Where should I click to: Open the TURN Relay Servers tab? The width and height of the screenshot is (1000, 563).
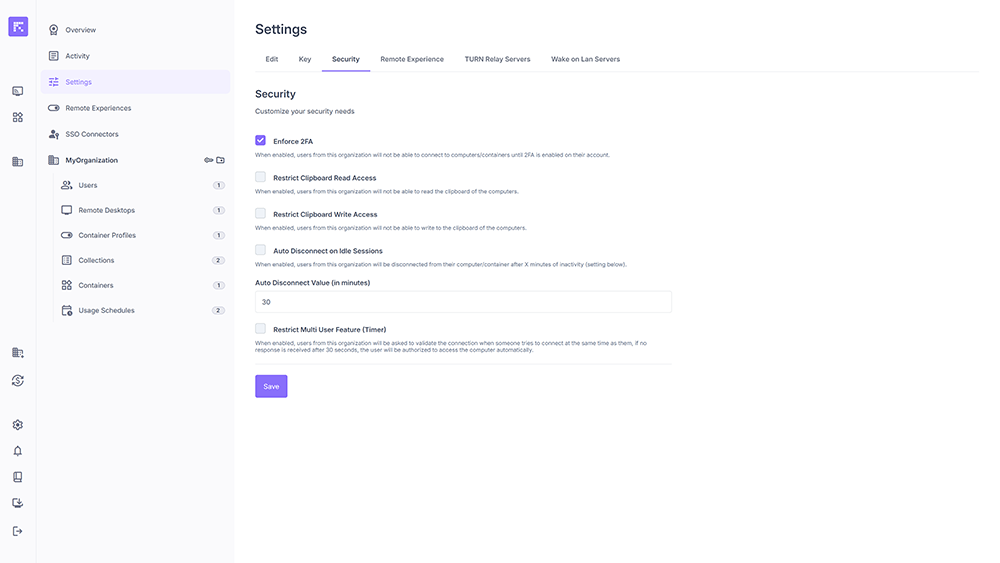(497, 59)
